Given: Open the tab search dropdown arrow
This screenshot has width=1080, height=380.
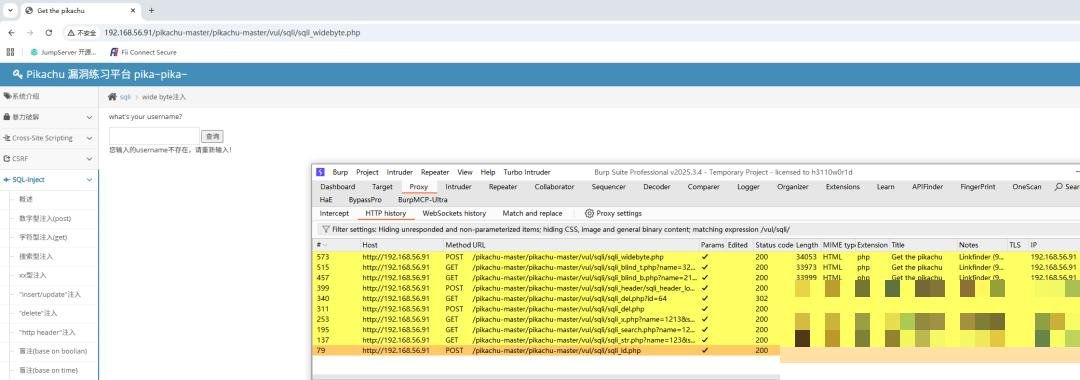Looking at the screenshot, I should 10,10.
